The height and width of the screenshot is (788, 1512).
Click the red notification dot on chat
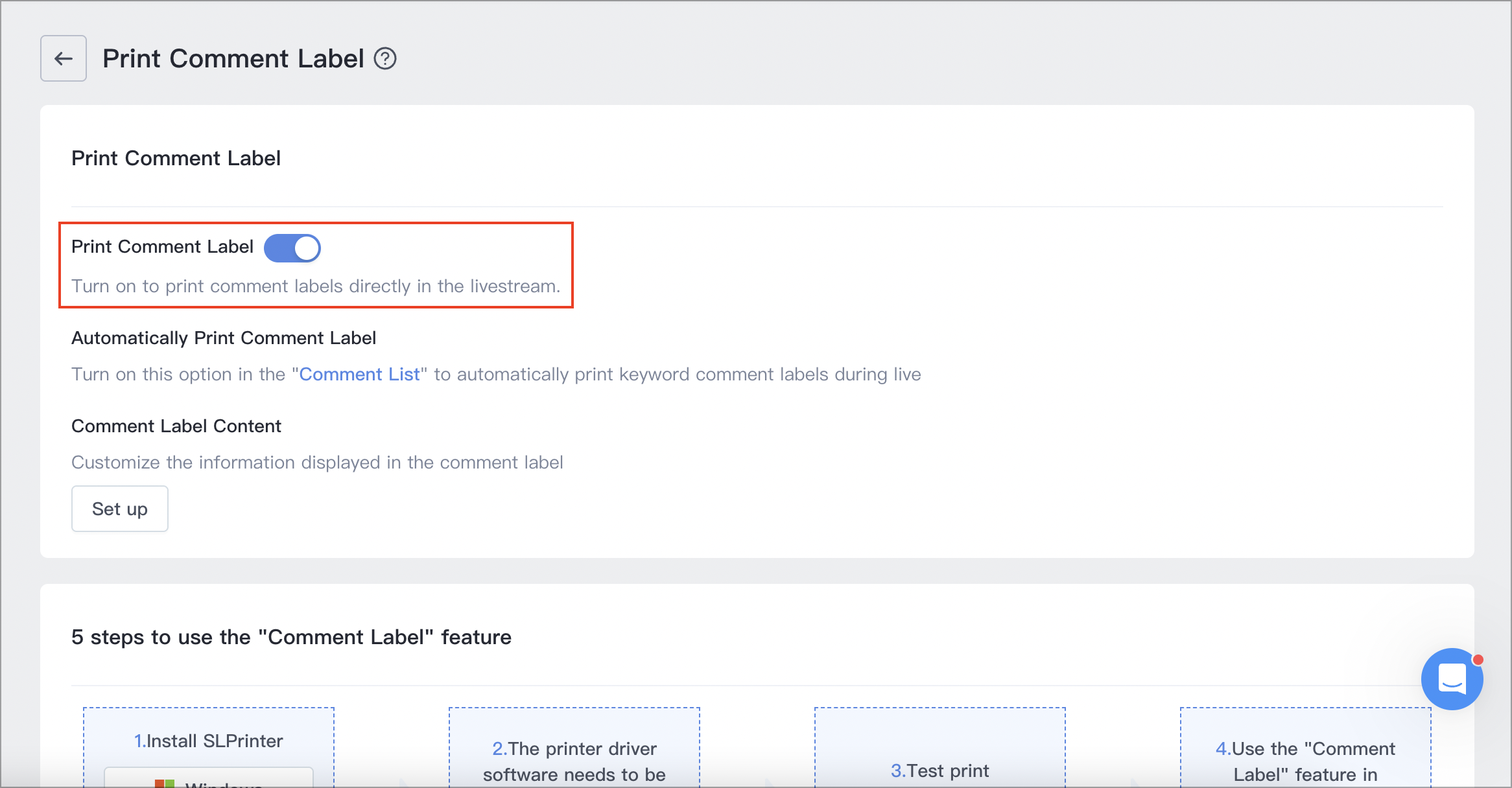(x=1478, y=660)
